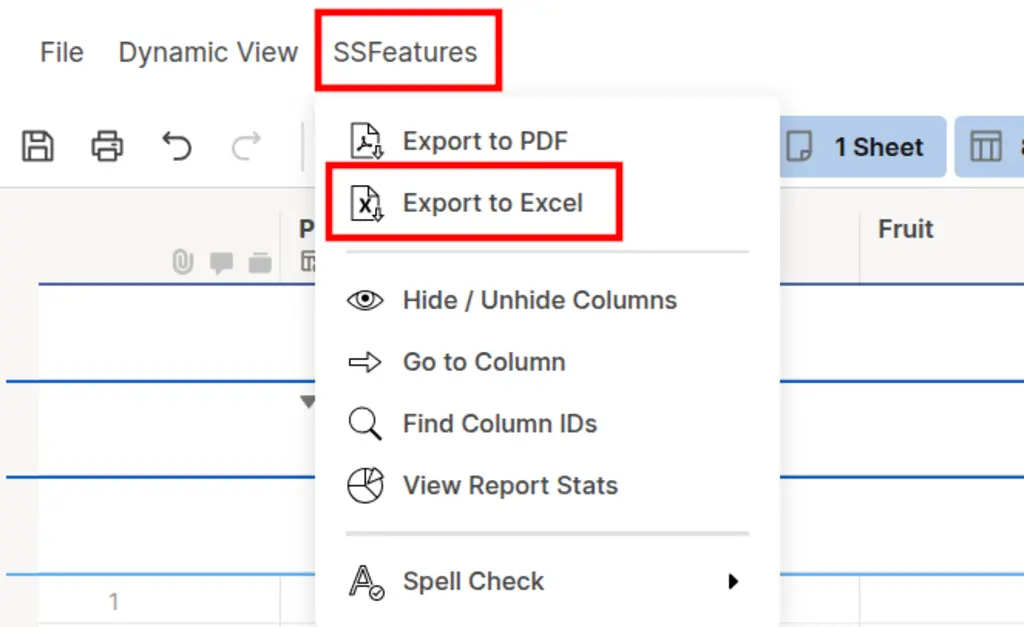Click the pie chart Report Stats icon
The height and width of the screenshot is (627, 1024).
[365, 485]
